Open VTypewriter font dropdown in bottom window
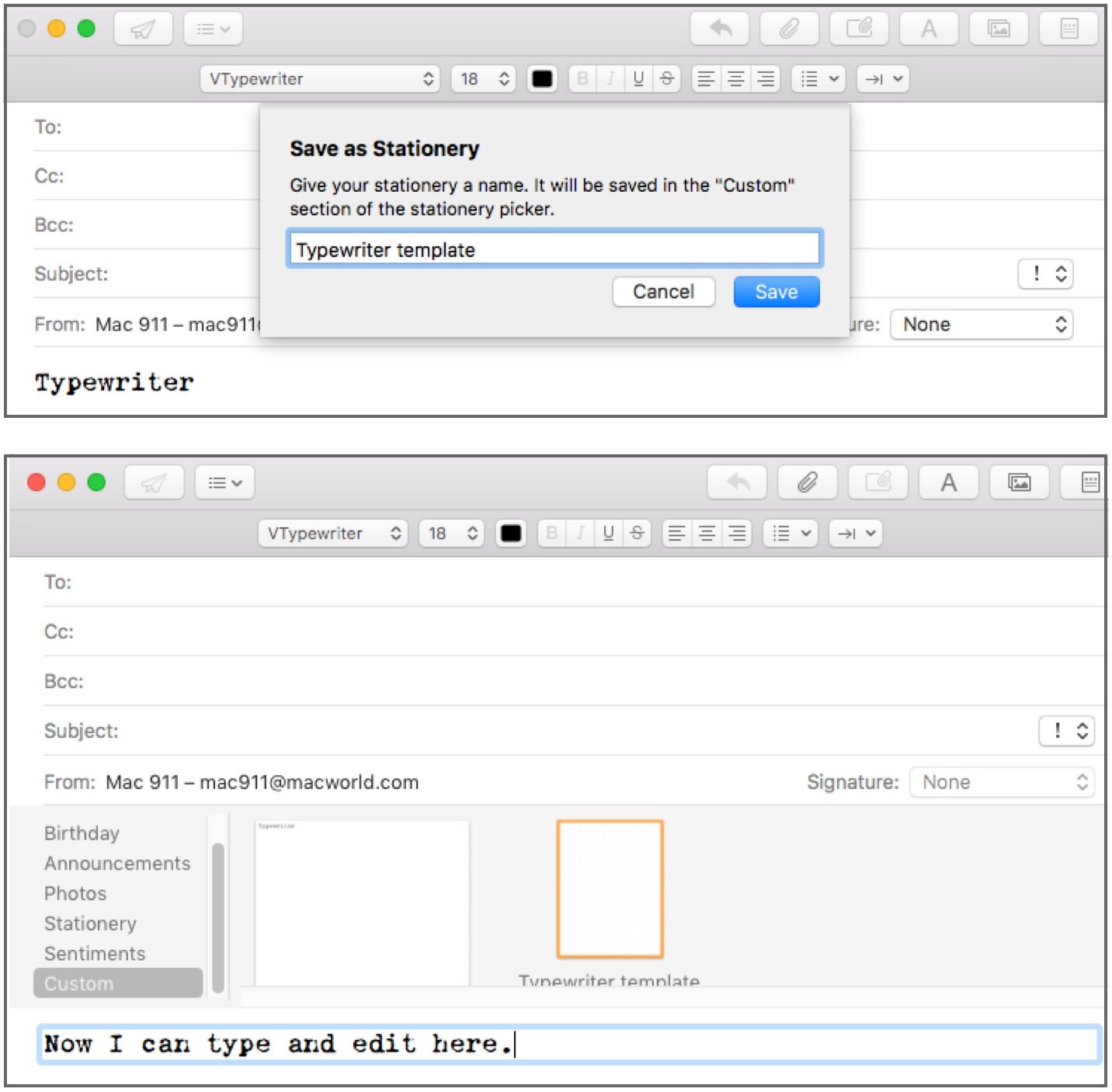Image resolution: width=1112 pixels, height=1092 pixels. point(333,534)
